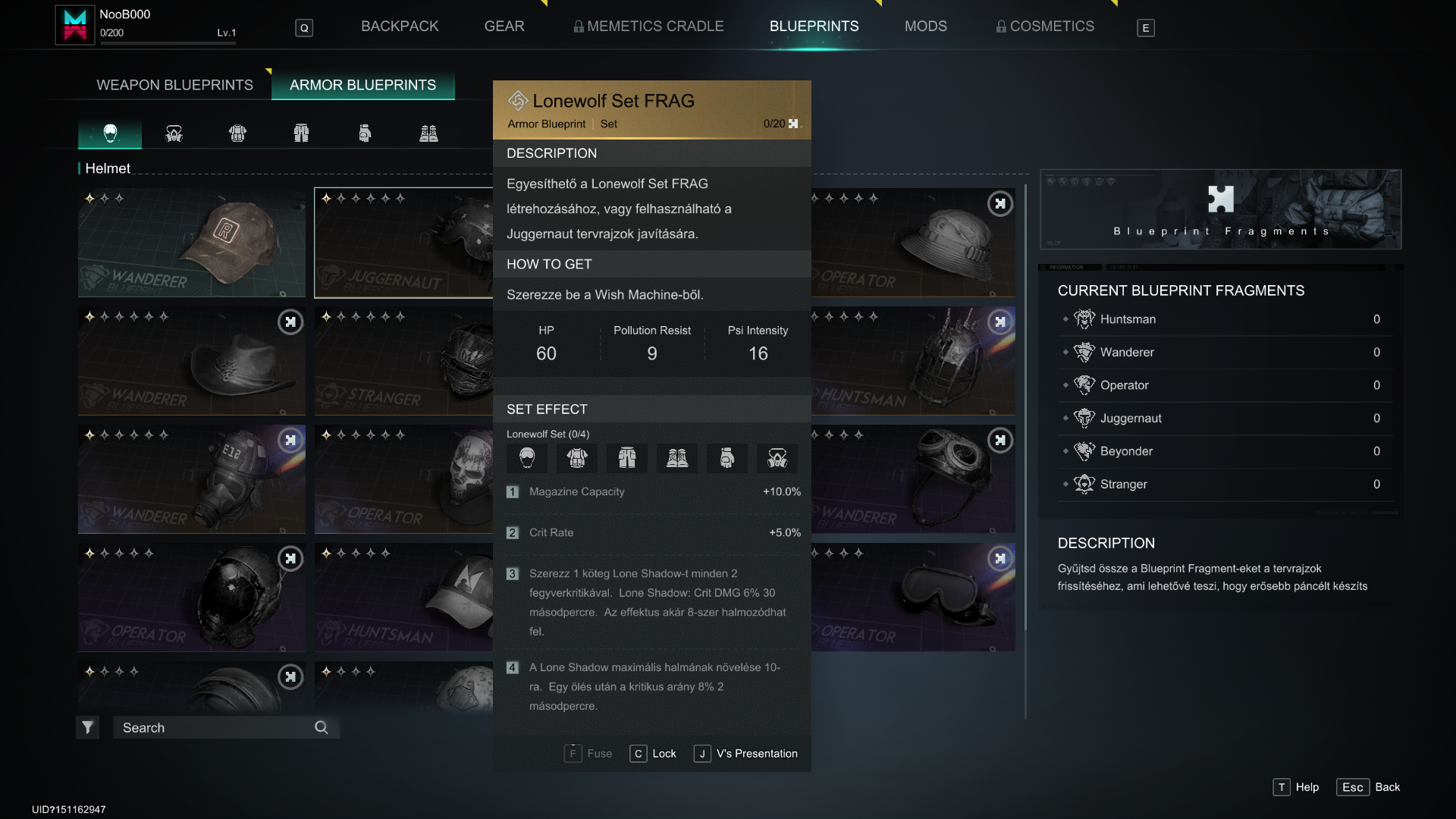Image resolution: width=1456 pixels, height=819 pixels.
Task: Select the pants category icon
Action: pyautogui.click(x=301, y=134)
